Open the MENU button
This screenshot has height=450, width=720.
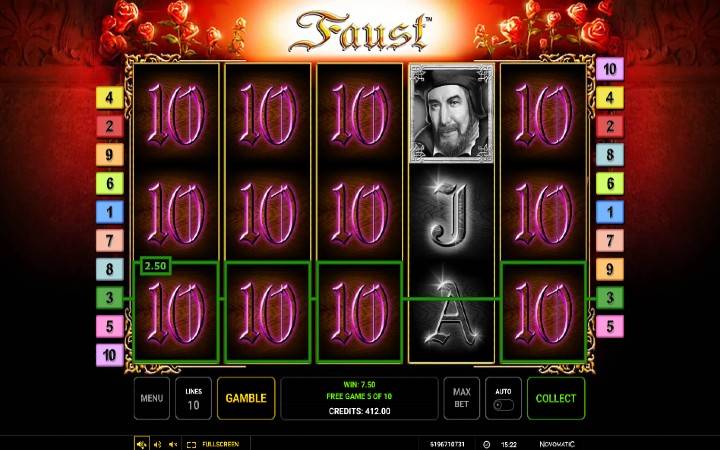[x=152, y=398]
